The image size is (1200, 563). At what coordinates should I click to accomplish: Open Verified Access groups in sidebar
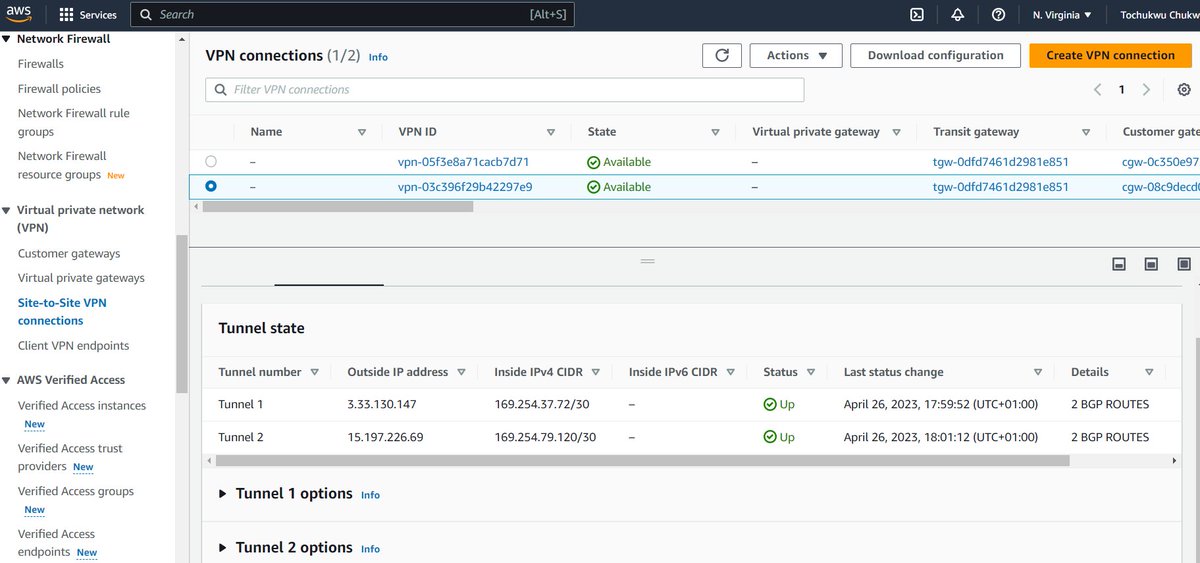(76, 491)
